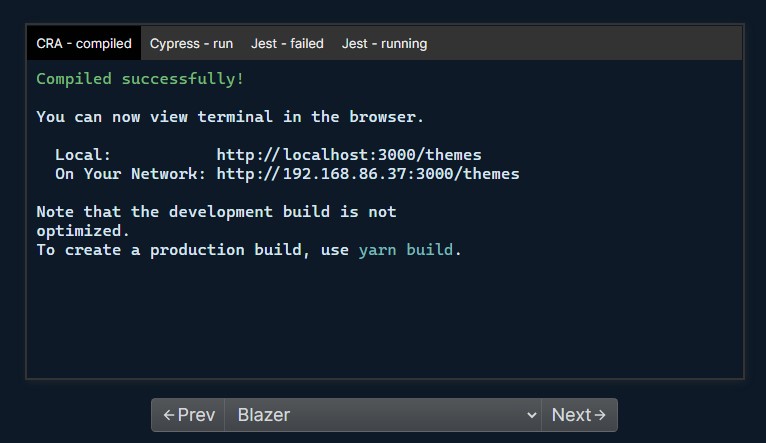Click the localhost:3000/themes URL
The image size is (766, 443).
[349, 155]
